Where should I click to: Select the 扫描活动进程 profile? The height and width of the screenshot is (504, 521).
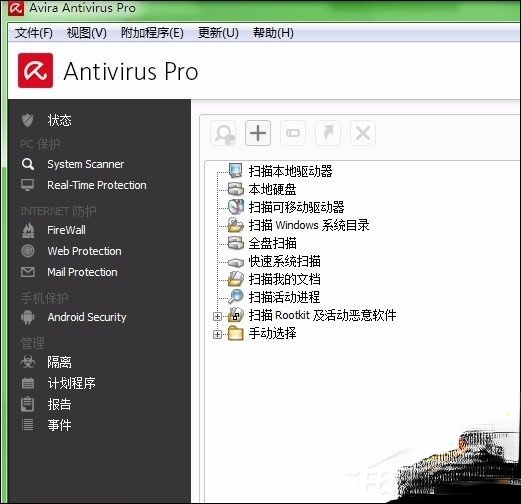[x=285, y=297]
